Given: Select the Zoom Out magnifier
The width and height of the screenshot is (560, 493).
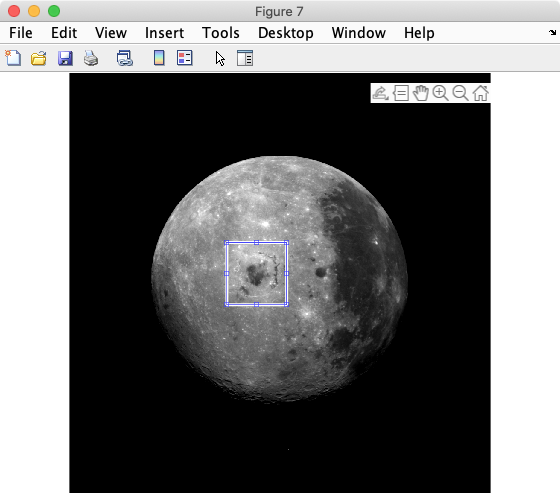Looking at the screenshot, I should coord(460,93).
